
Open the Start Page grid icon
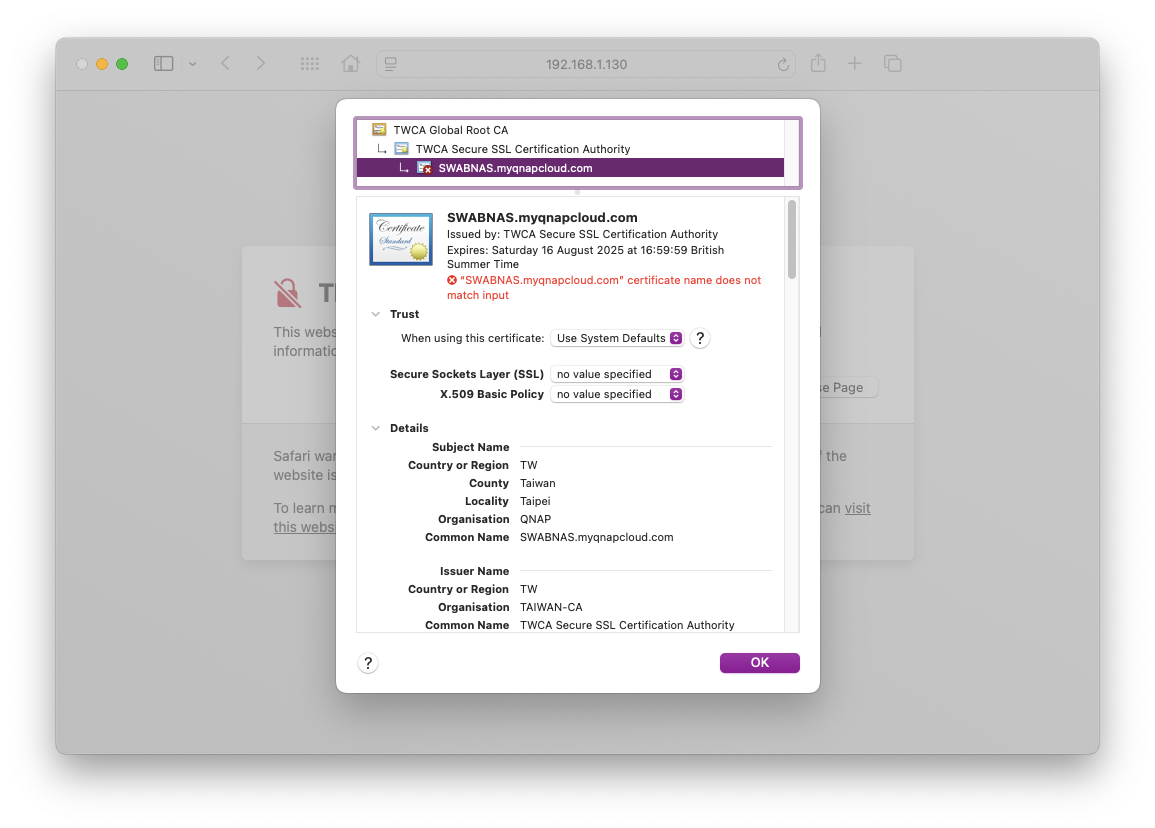(x=309, y=64)
